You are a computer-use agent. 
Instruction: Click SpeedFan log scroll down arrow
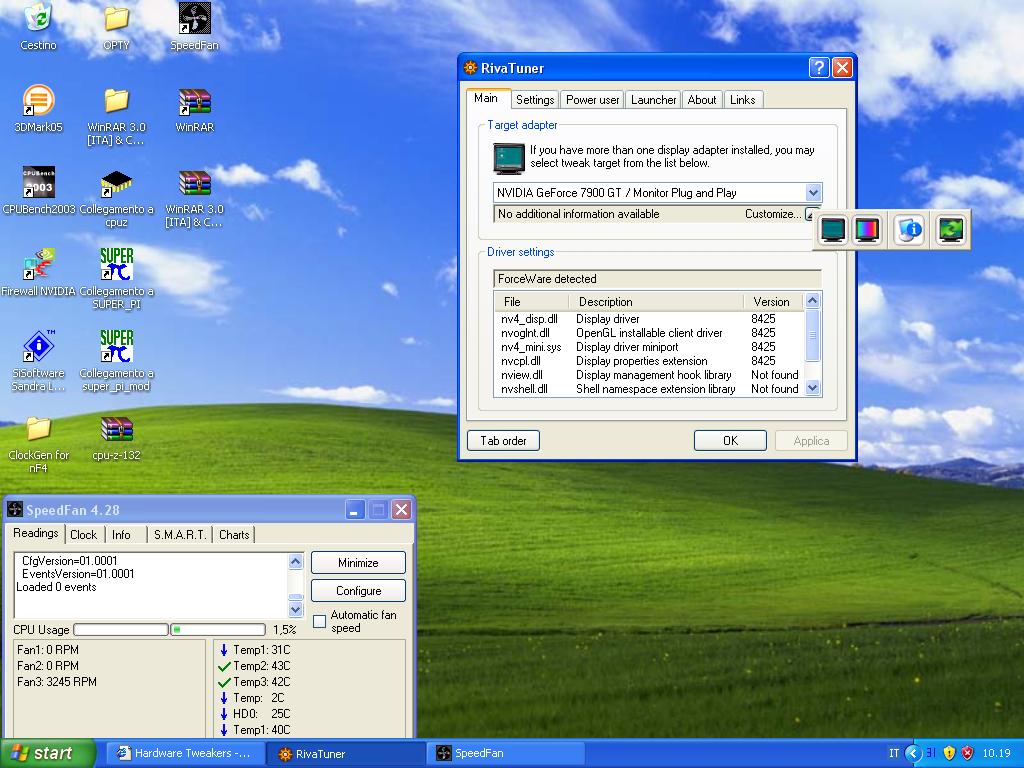click(295, 609)
